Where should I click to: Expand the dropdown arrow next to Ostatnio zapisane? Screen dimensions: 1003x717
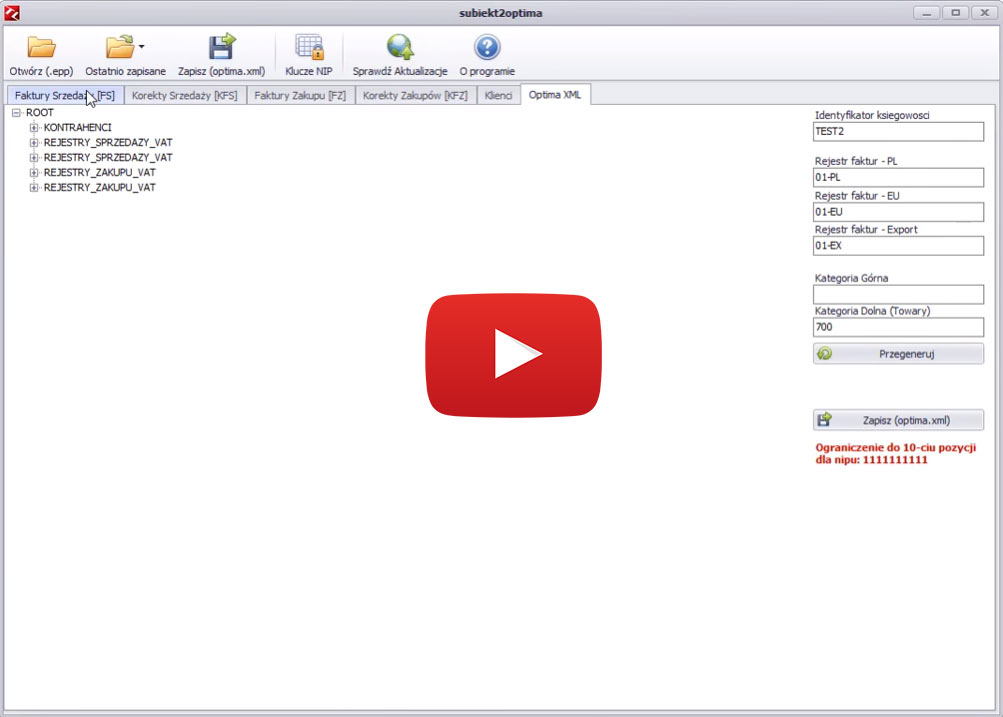(x=142, y=47)
